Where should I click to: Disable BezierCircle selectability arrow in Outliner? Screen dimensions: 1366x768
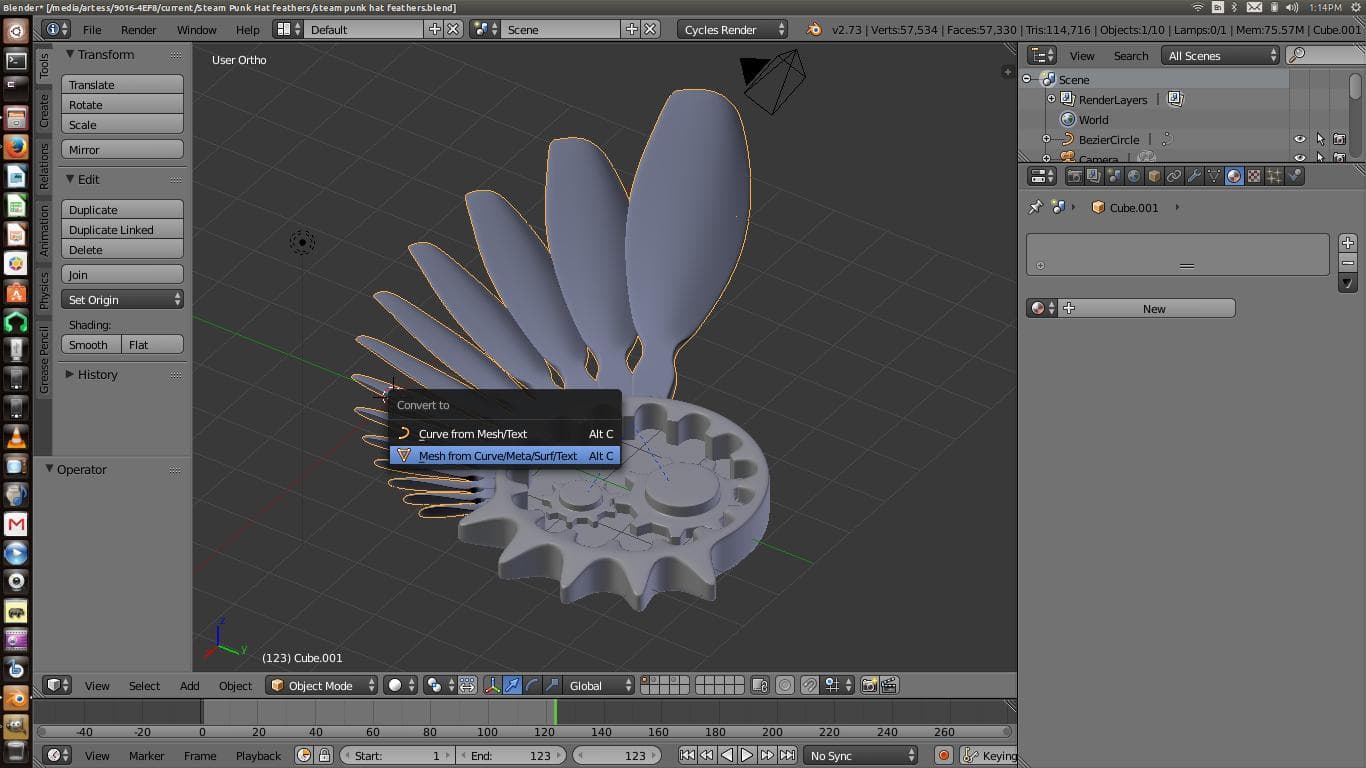[1321, 139]
